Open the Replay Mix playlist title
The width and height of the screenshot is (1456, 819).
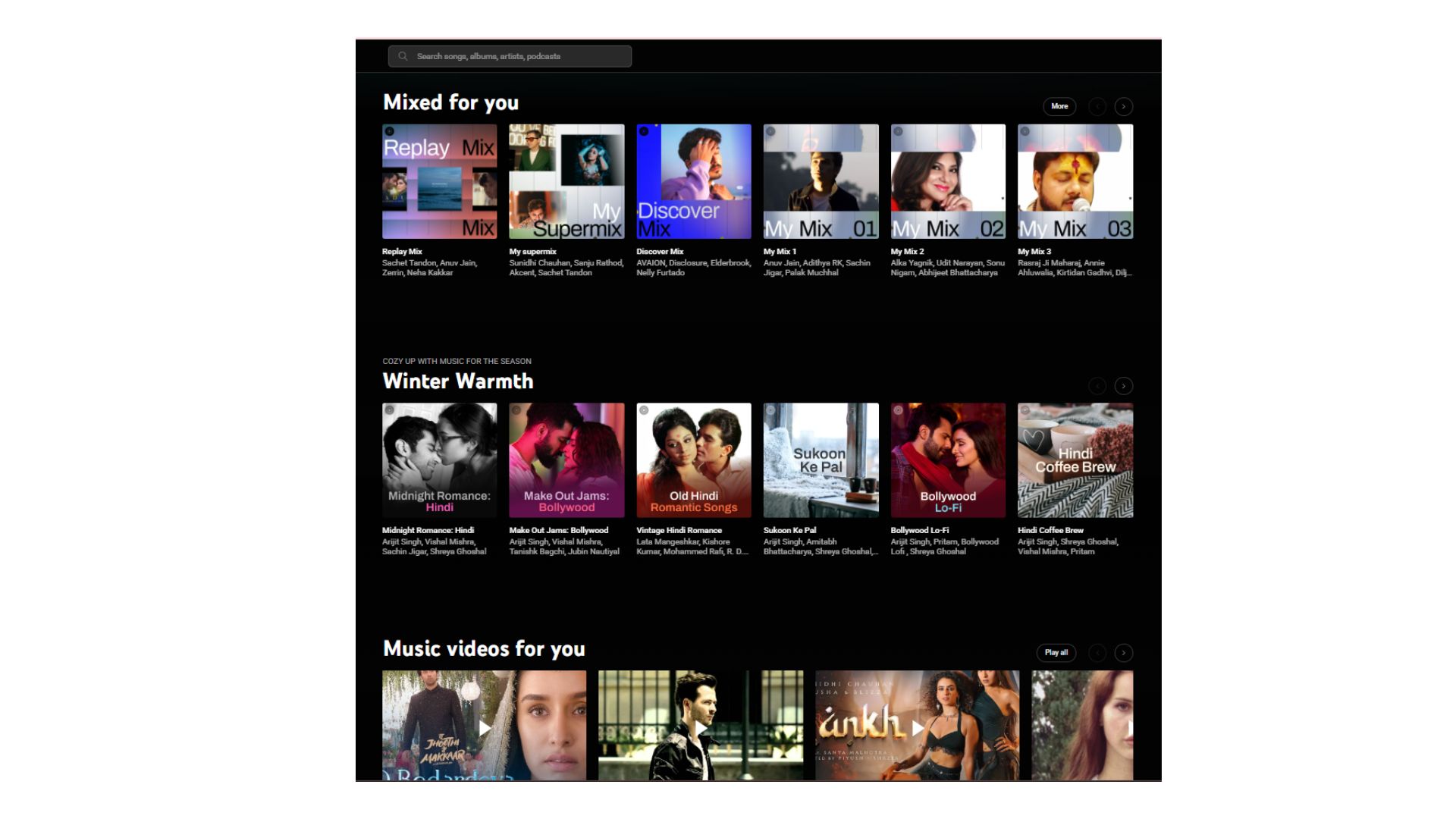[401, 251]
